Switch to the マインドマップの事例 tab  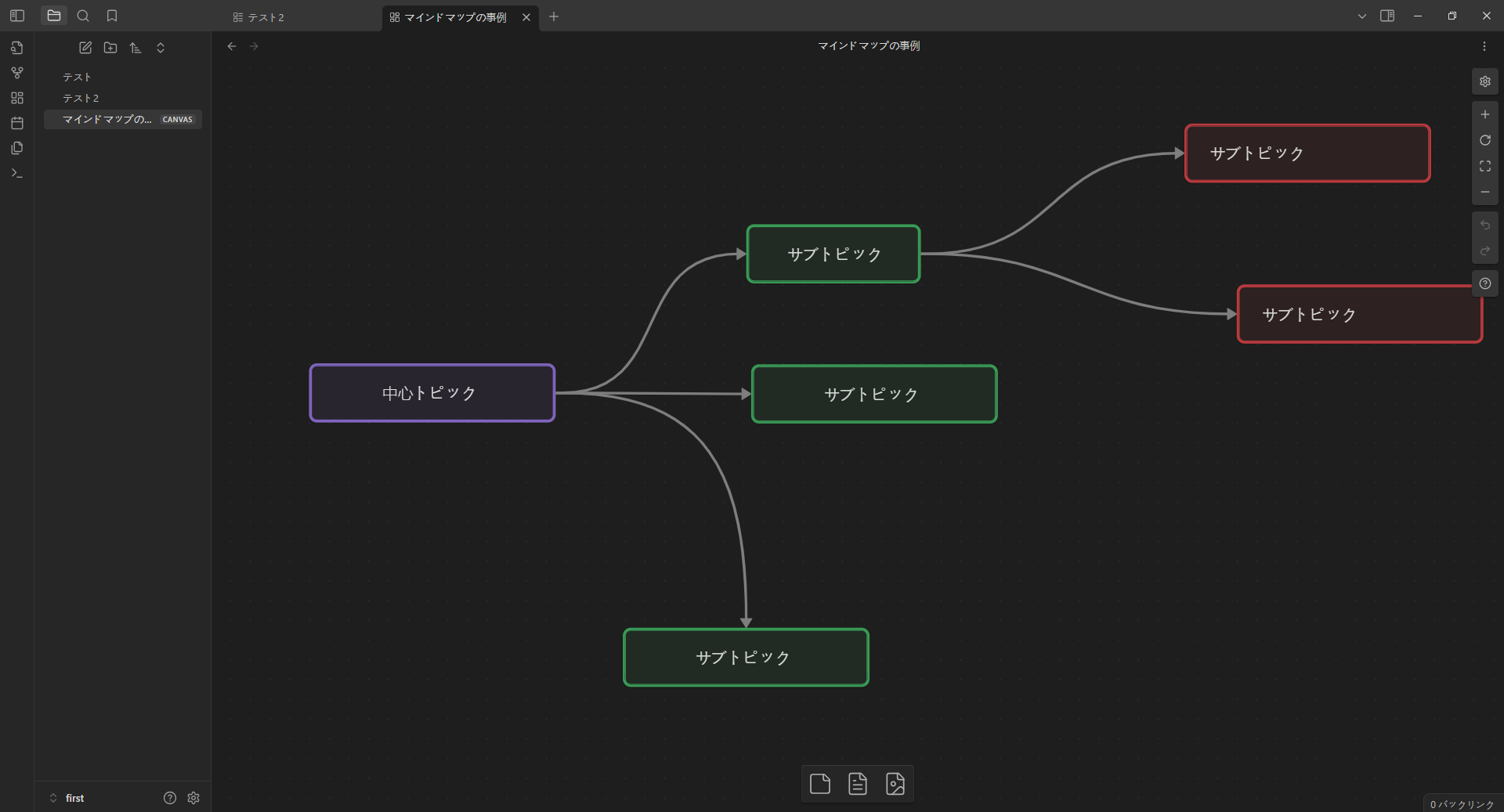click(454, 17)
